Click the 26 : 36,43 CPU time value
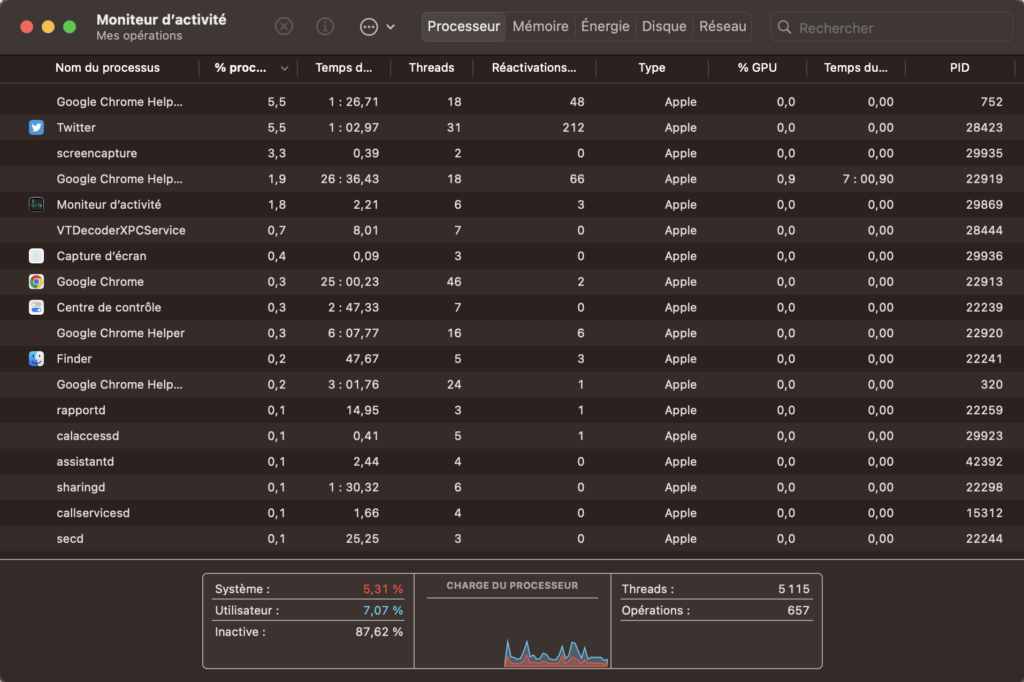Viewport: 1024px width, 682px height. (x=349, y=179)
